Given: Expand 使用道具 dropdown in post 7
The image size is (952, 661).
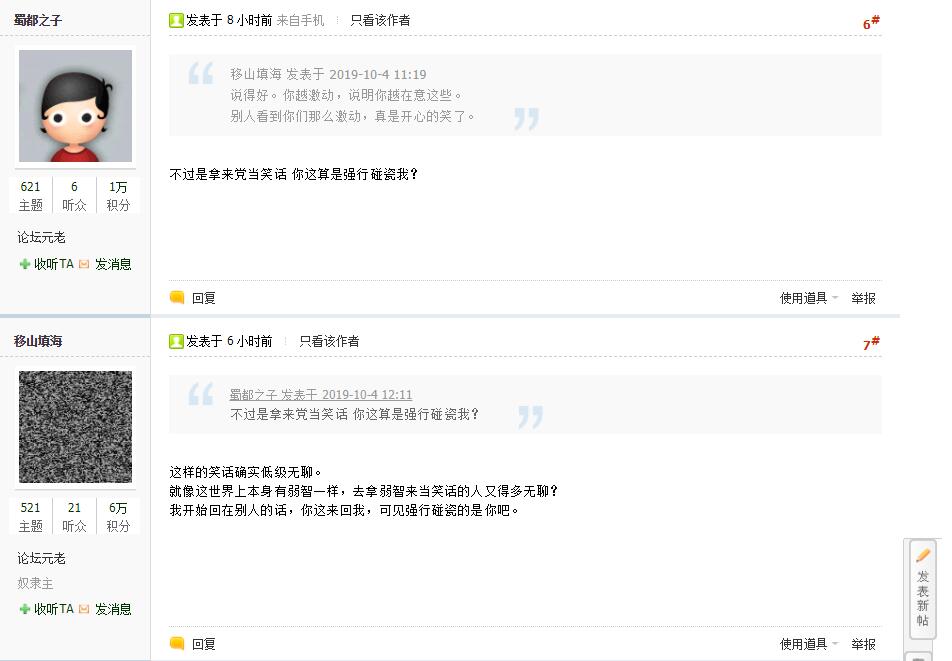Looking at the screenshot, I should [x=808, y=644].
